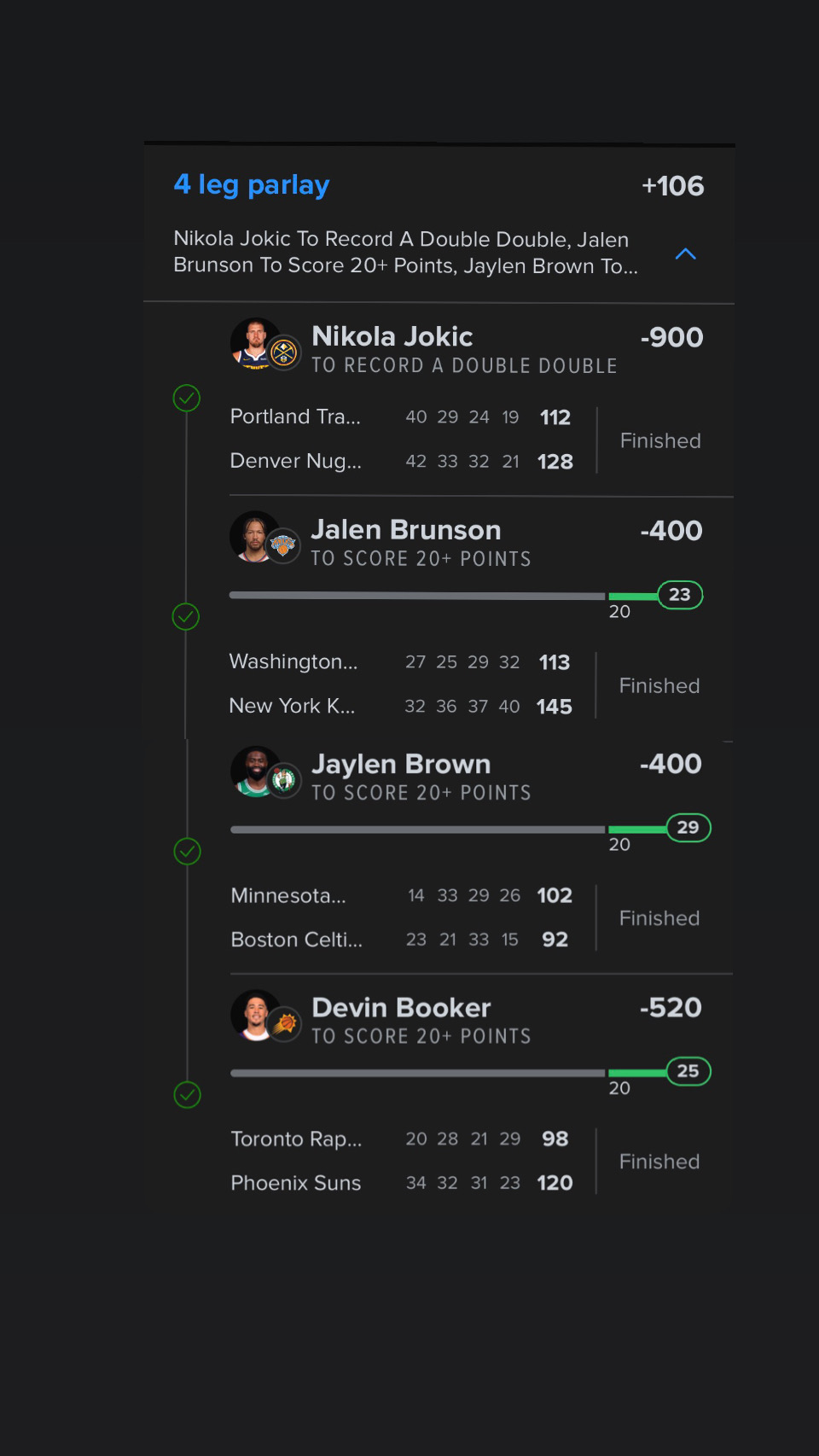
Task: Click the green checkmark beside Jokic leg
Action: (187, 398)
